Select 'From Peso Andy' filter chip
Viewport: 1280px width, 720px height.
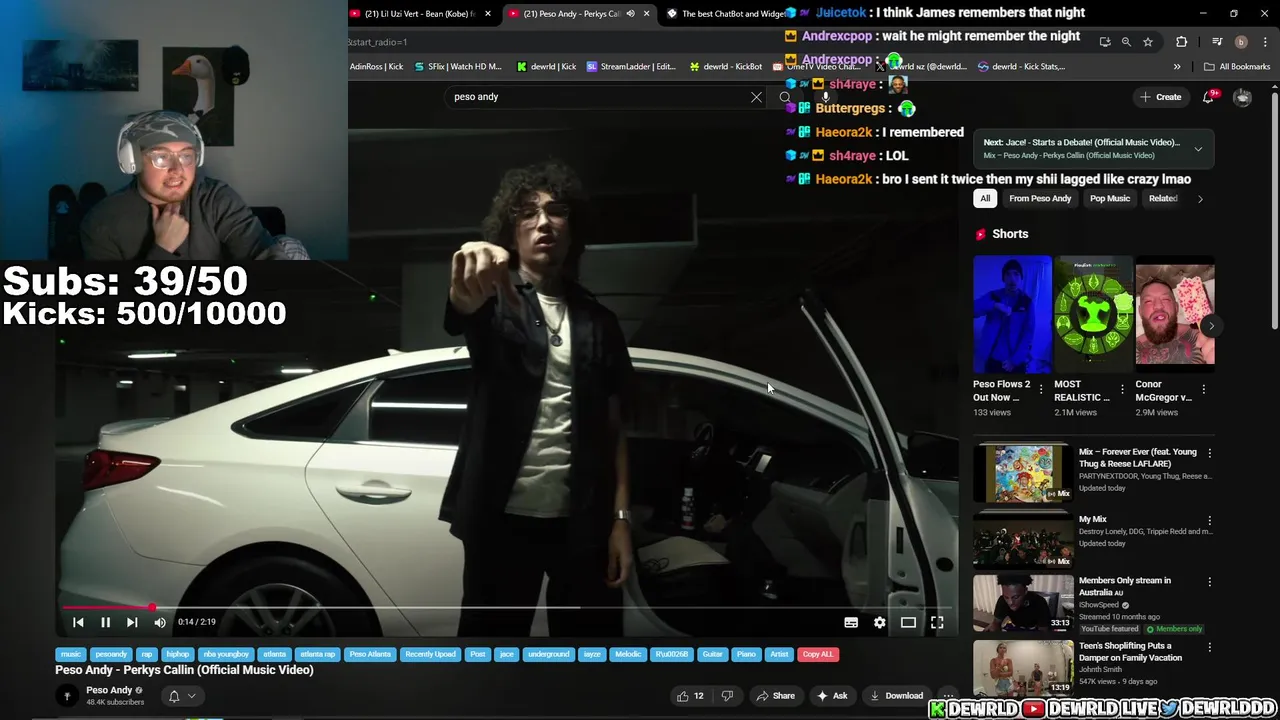pos(1040,198)
